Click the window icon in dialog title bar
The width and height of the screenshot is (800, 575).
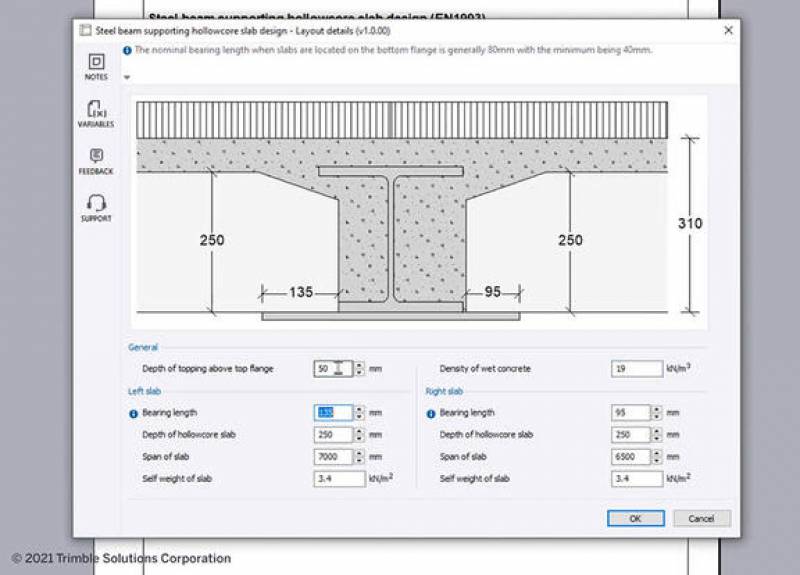86,31
